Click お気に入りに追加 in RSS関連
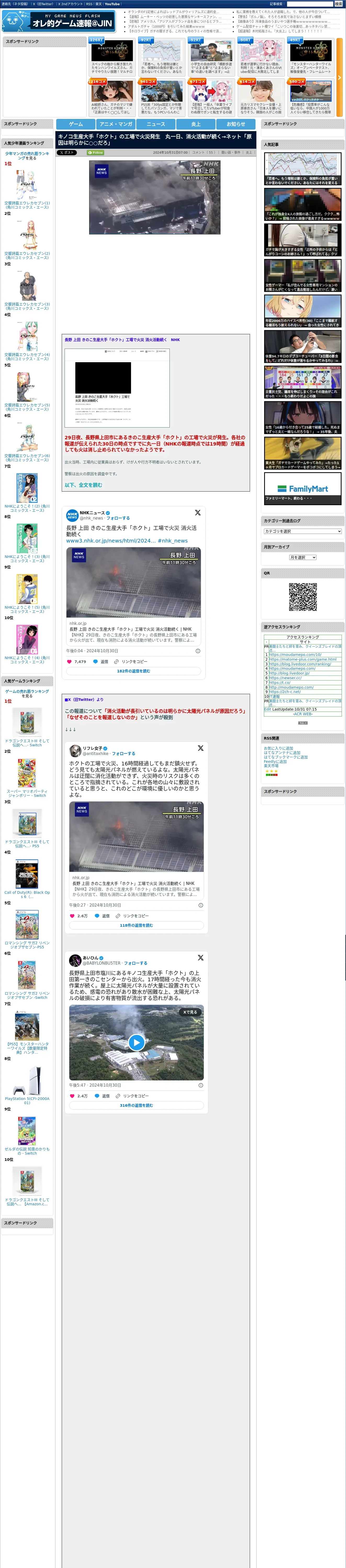This screenshot has height=1568, width=346. pos(278,748)
